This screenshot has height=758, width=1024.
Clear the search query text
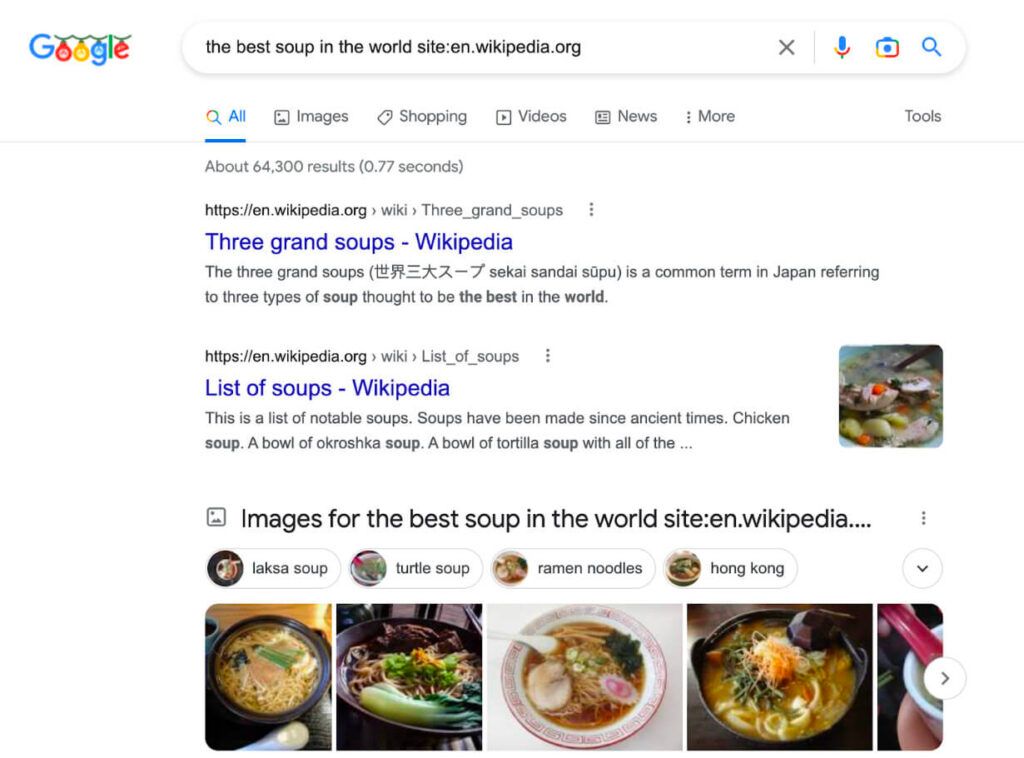point(787,47)
